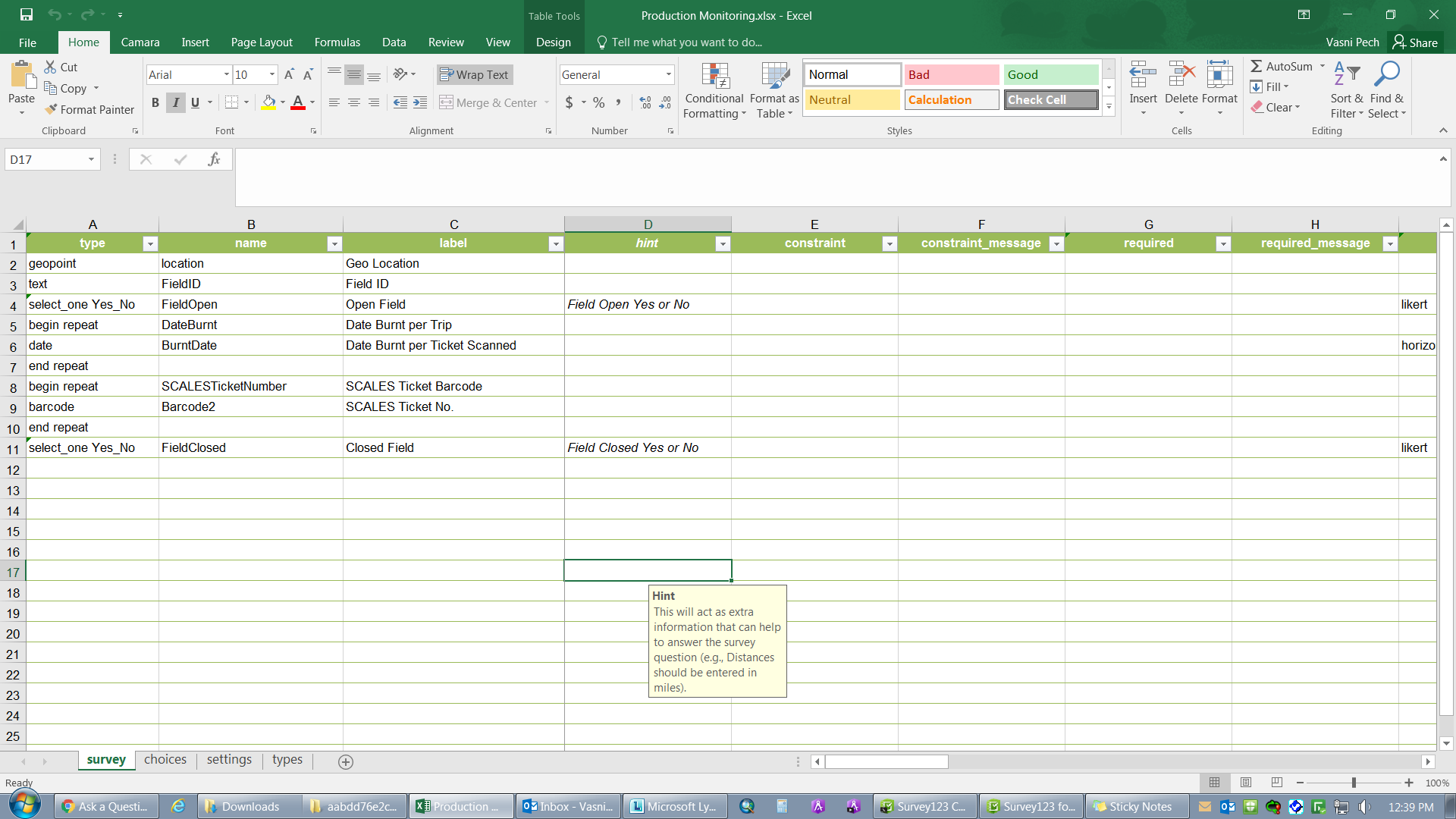Toggle the Wrap Text option
The width and height of the screenshot is (1456, 819).
(474, 74)
